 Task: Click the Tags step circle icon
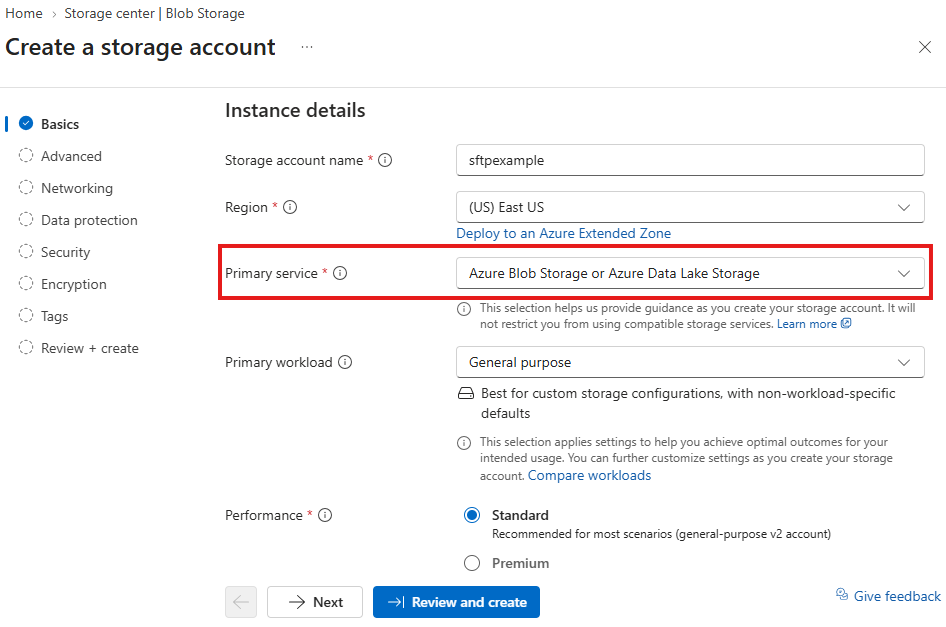coord(26,315)
